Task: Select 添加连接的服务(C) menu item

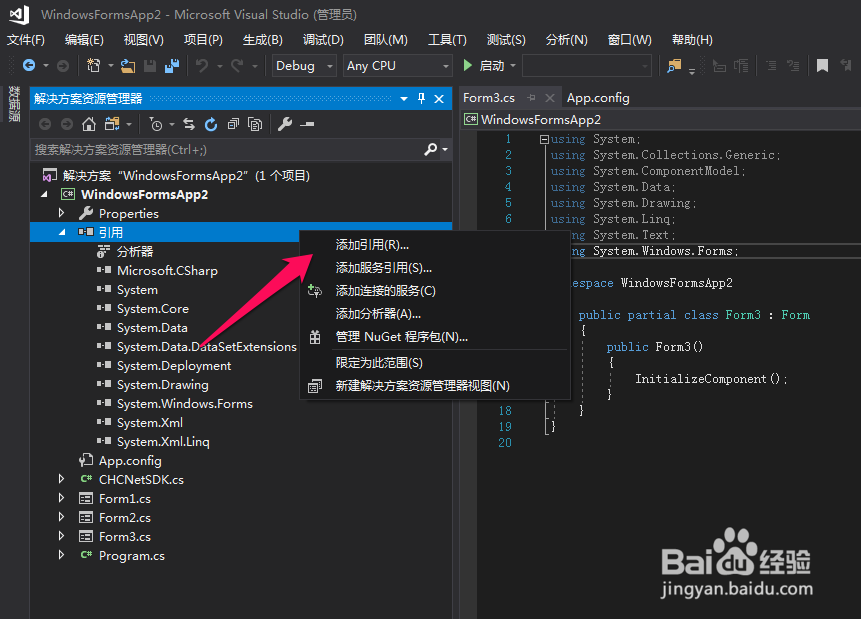Action: click(435, 291)
